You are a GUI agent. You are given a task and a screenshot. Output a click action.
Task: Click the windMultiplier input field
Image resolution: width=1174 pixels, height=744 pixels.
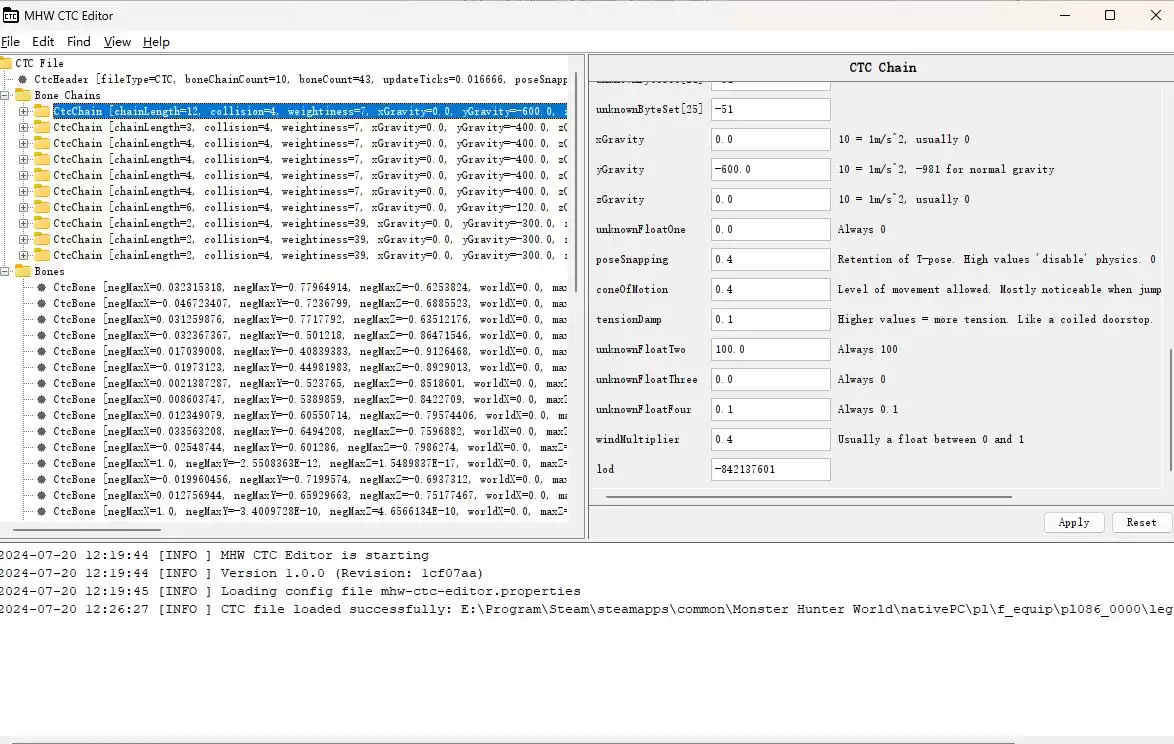pos(770,439)
